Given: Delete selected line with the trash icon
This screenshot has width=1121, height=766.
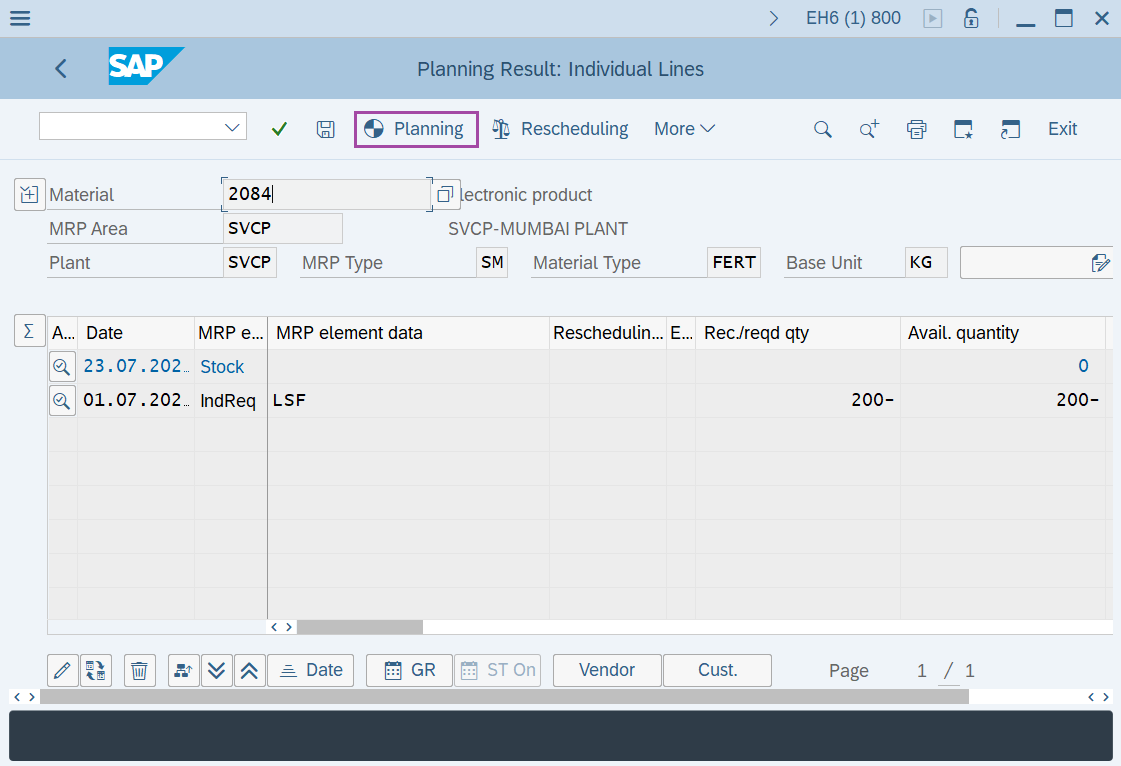Looking at the screenshot, I should (139, 670).
